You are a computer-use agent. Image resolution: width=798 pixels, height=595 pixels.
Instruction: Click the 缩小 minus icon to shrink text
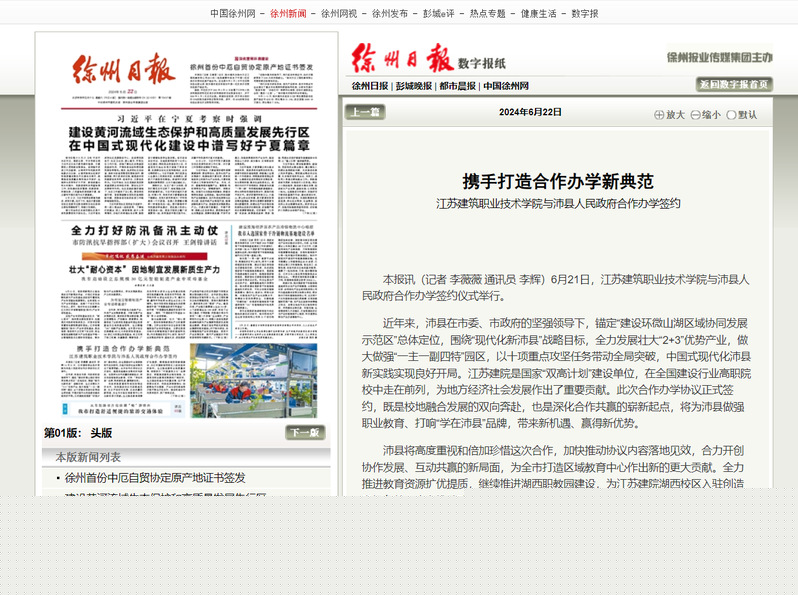pyautogui.click(x=695, y=115)
